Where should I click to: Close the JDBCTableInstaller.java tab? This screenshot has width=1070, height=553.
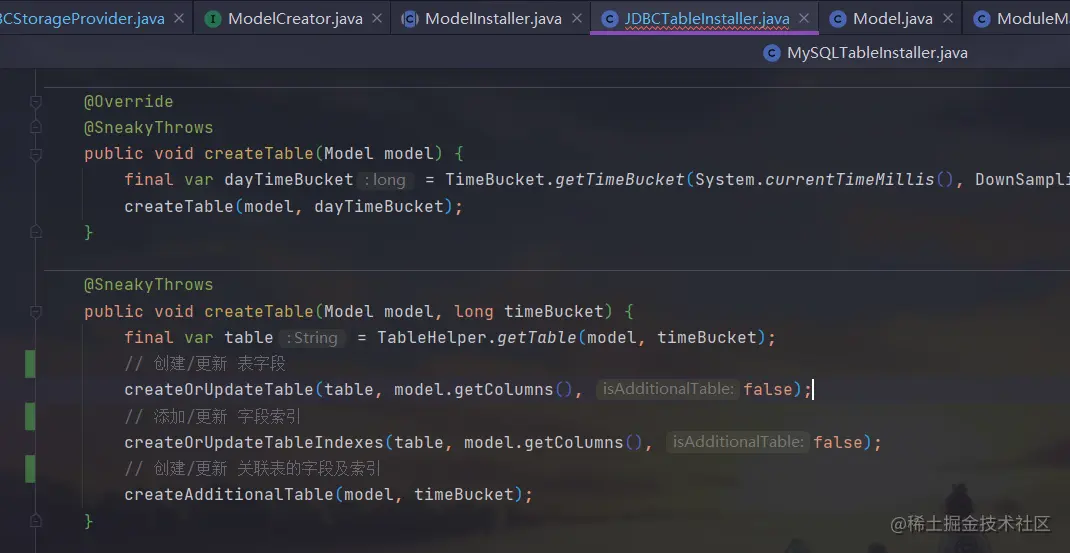(804, 18)
